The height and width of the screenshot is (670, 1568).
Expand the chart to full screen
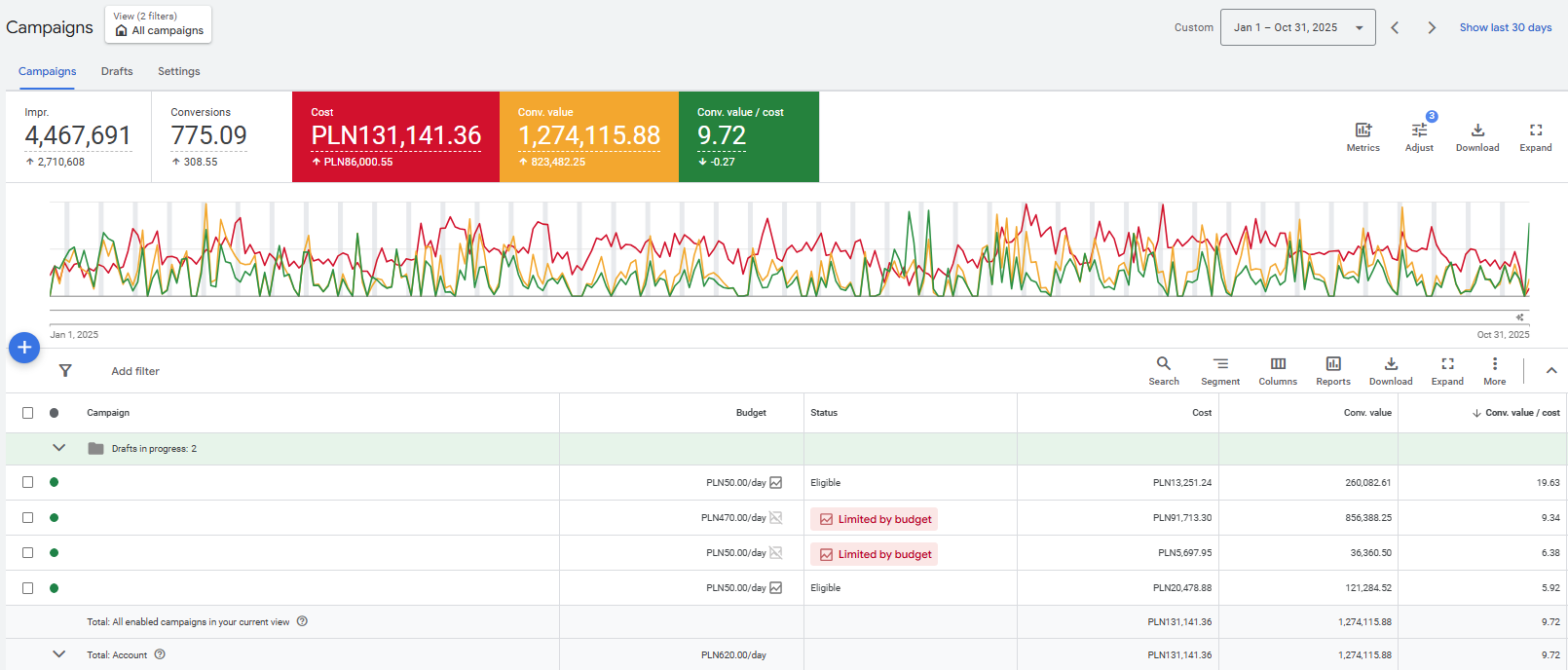click(1536, 130)
